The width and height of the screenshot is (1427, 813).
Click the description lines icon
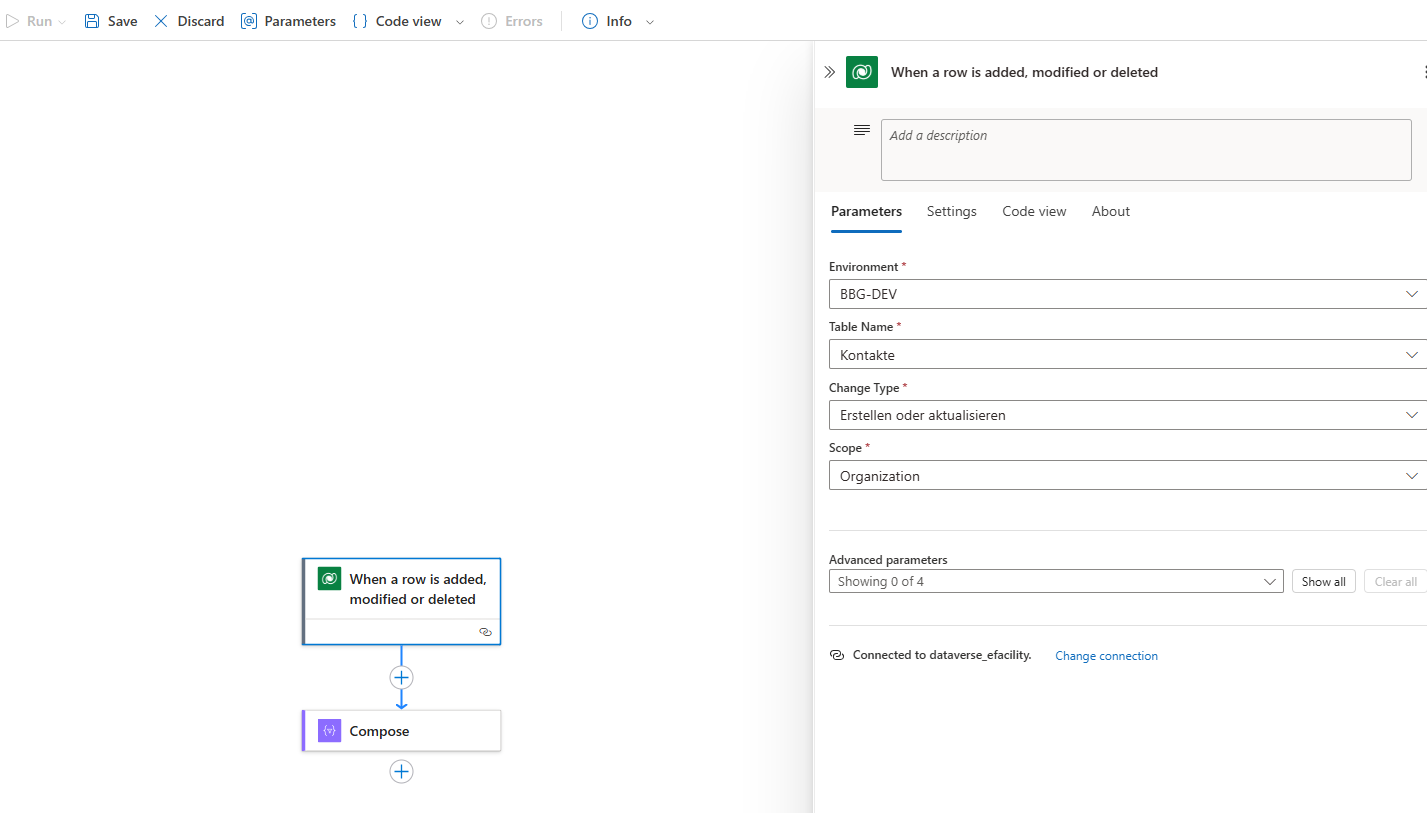coord(861,130)
